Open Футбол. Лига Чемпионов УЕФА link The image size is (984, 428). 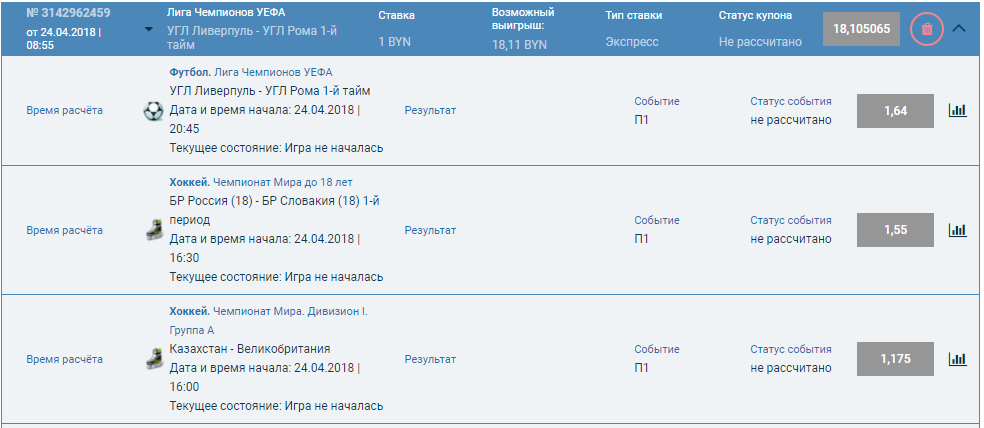pos(251,72)
